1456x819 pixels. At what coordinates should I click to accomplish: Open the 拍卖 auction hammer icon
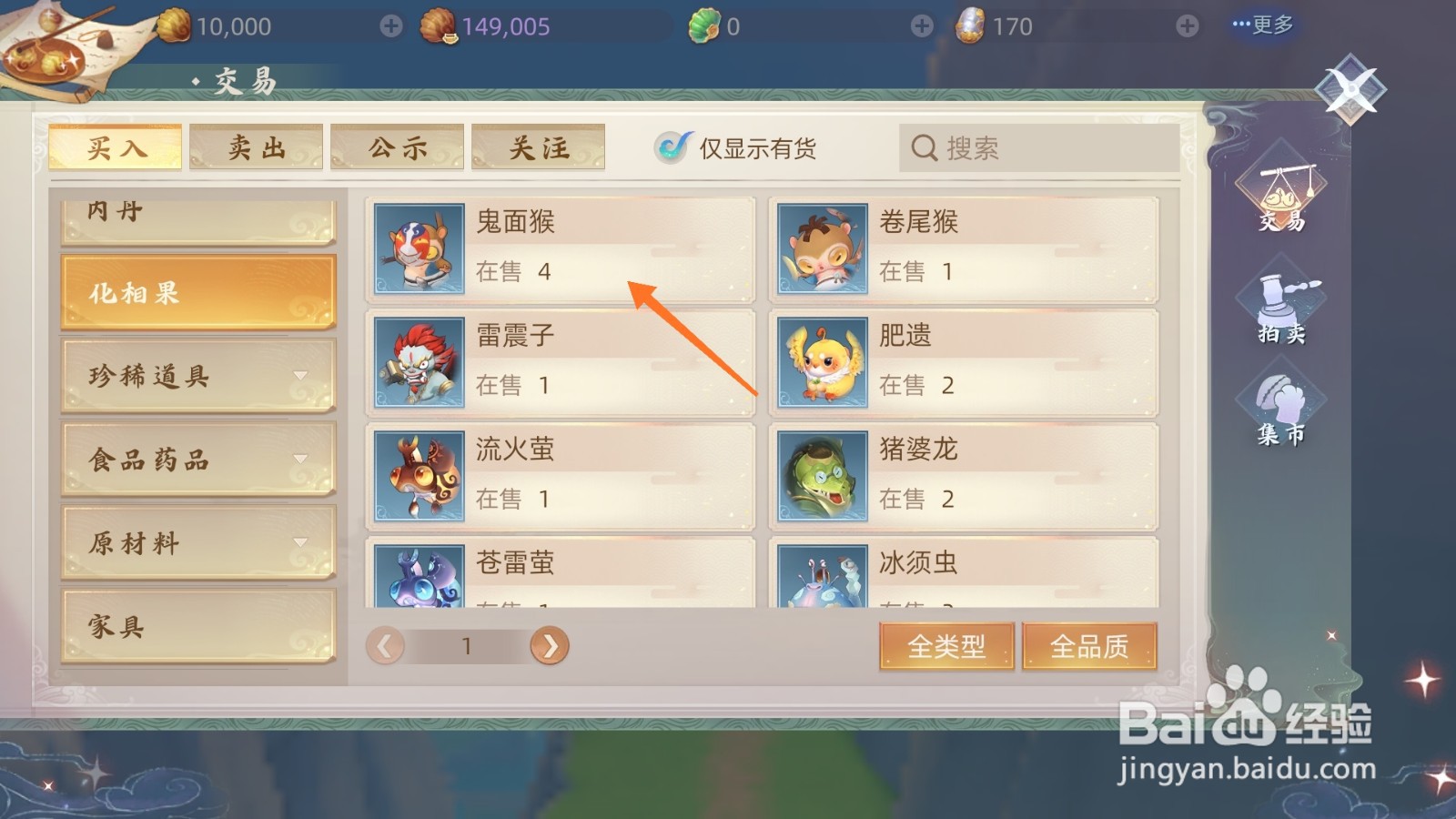(1281, 305)
